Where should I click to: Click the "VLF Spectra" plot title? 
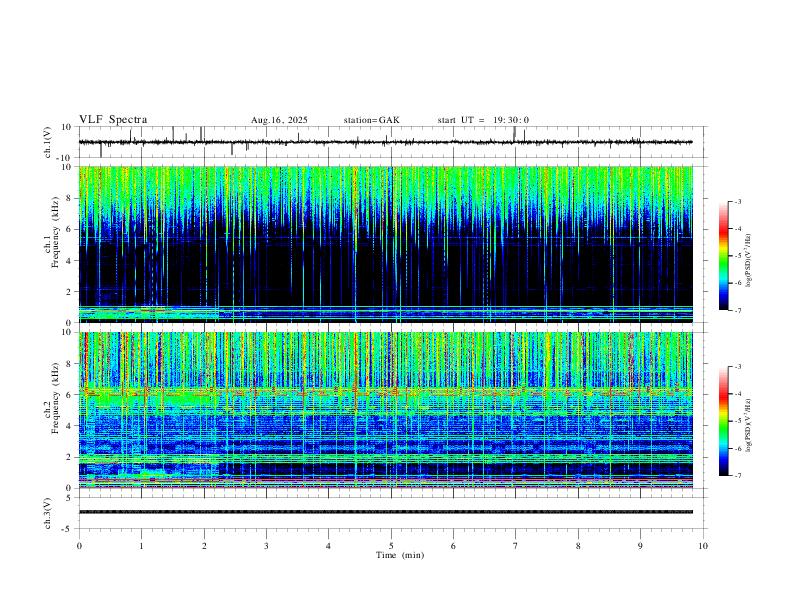[113, 120]
